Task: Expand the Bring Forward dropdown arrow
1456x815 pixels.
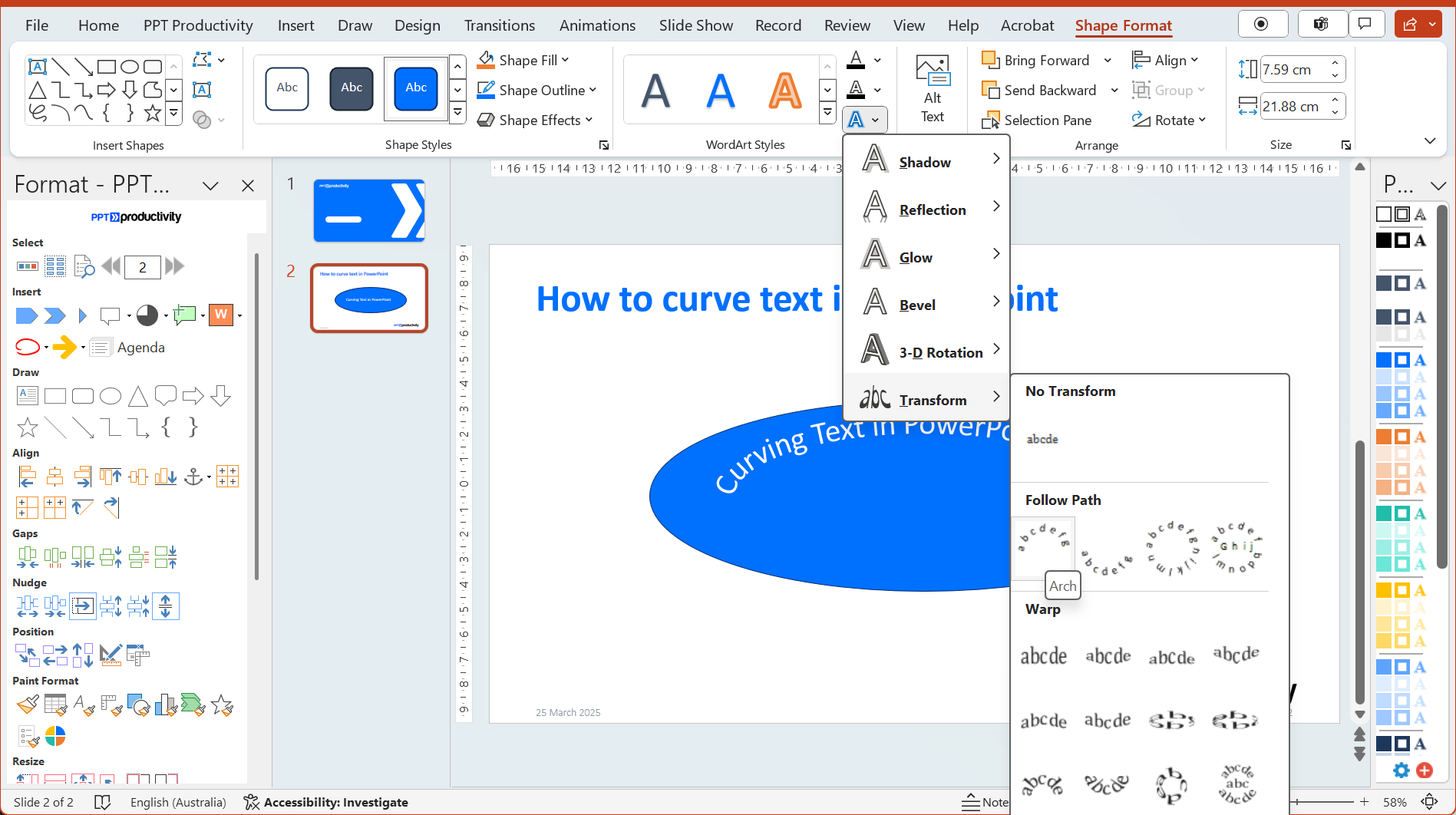Action: (1108, 60)
